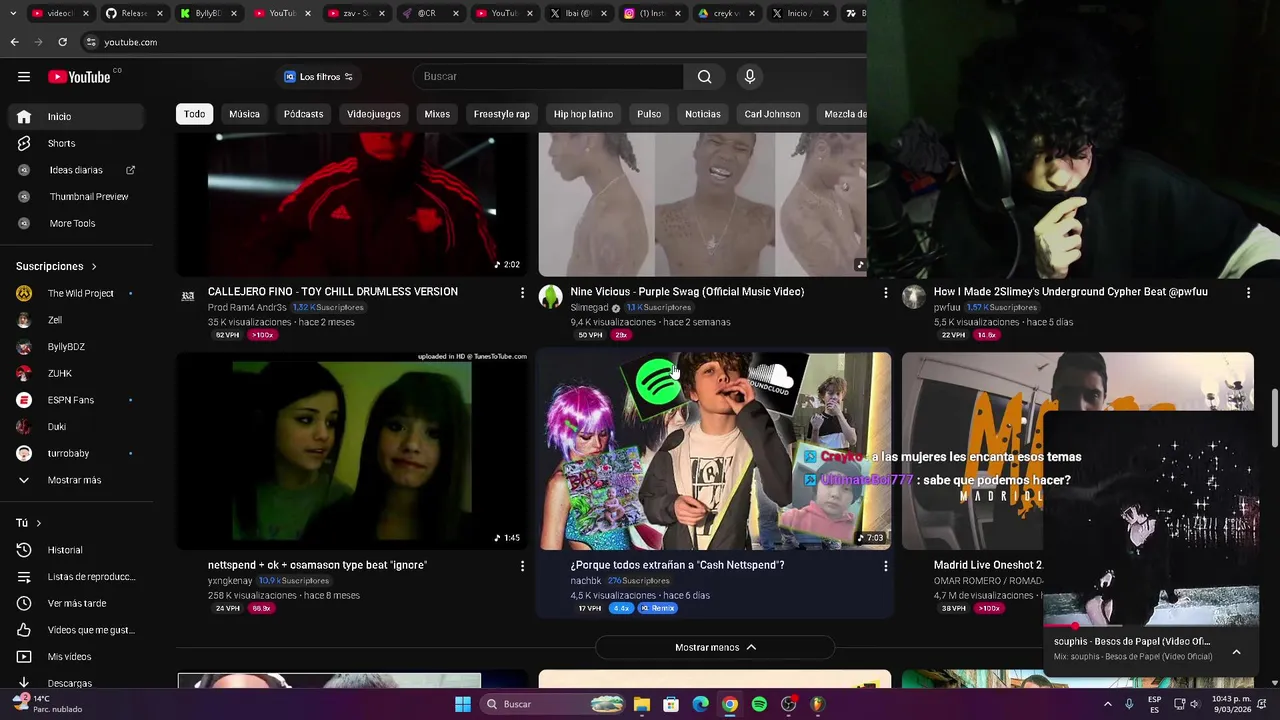Open options menu for nettspend type beat video
Image resolution: width=1280 pixels, height=720 pixels.
[521, 566]
